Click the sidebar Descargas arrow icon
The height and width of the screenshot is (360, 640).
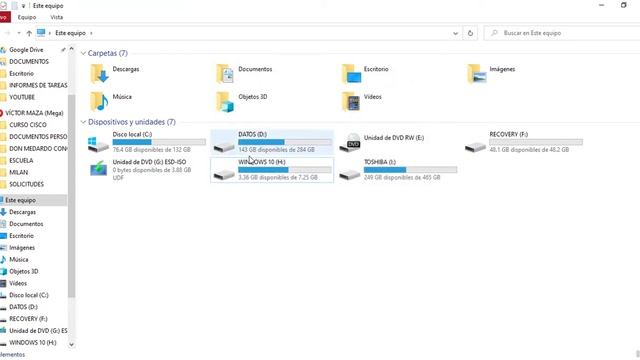point(3,212)
